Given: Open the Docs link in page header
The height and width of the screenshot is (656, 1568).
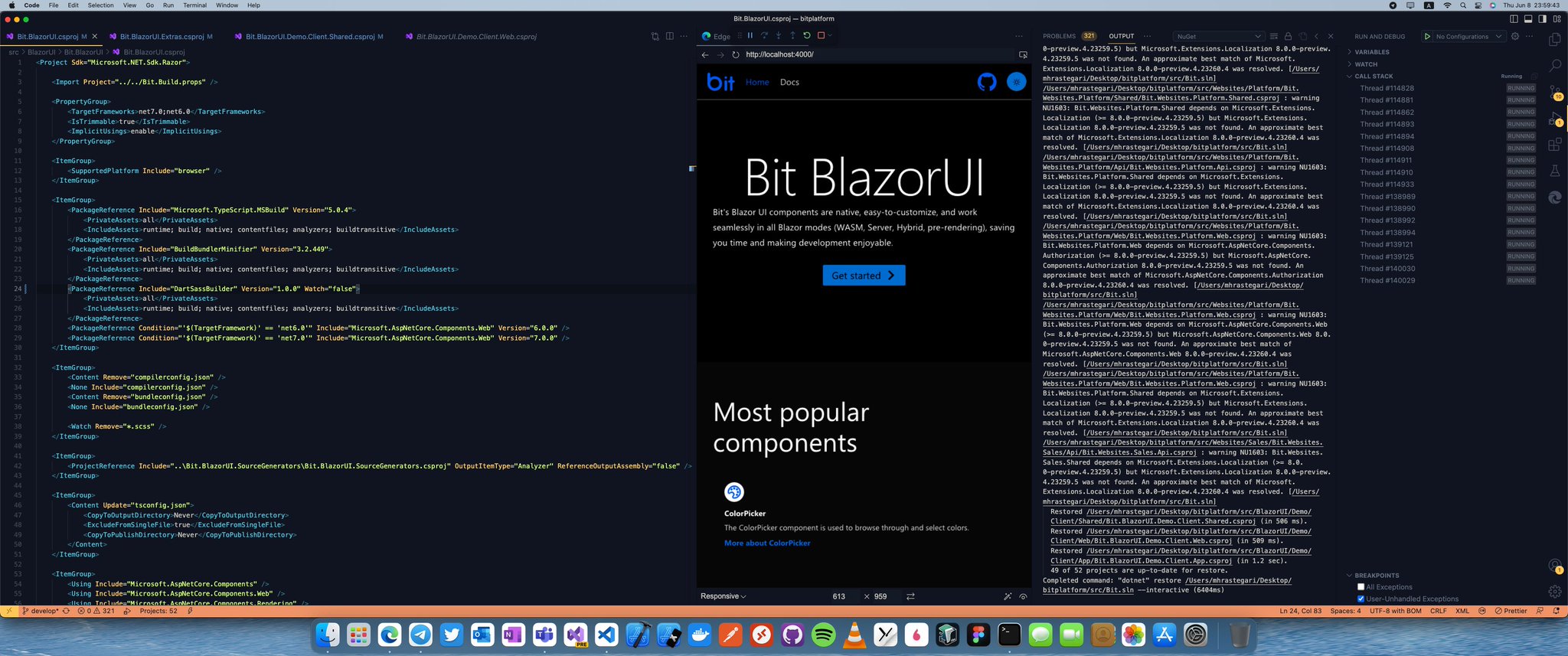Looking at the screenshot, I should pos(789,82).
